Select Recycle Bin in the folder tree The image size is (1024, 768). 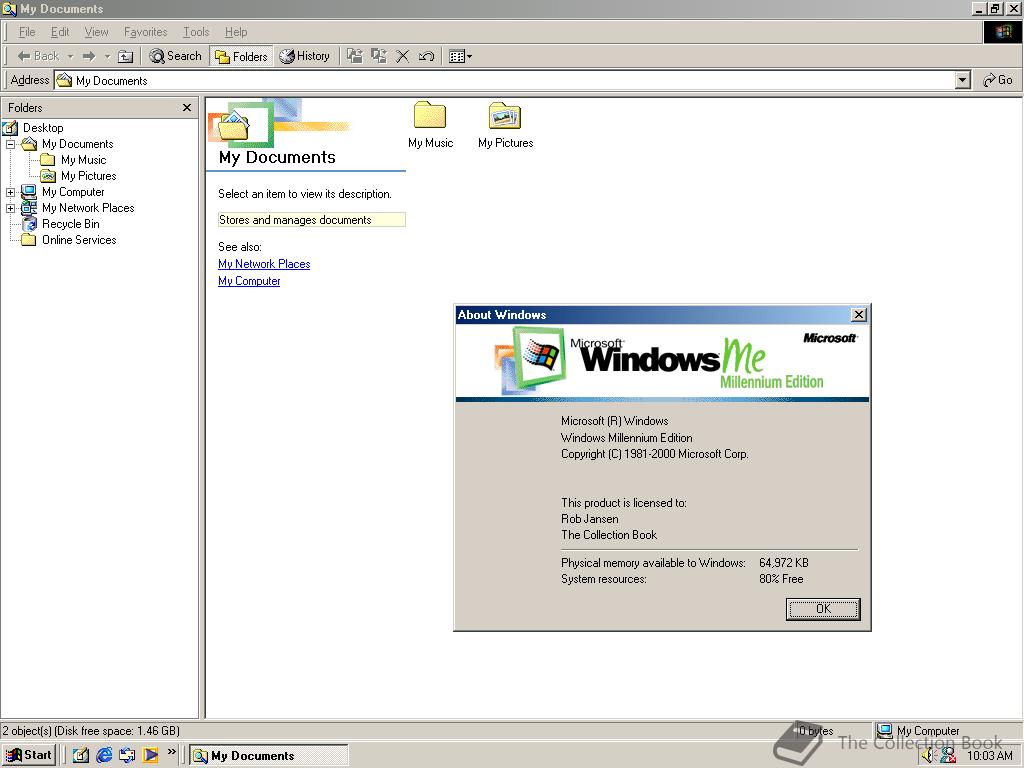71,224
